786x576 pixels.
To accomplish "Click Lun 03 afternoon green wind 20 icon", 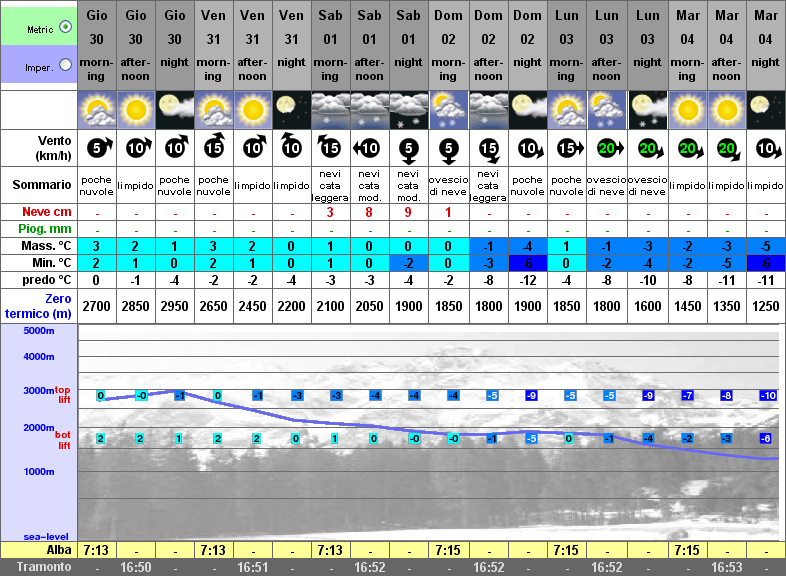I will click(x=611, y=148).
